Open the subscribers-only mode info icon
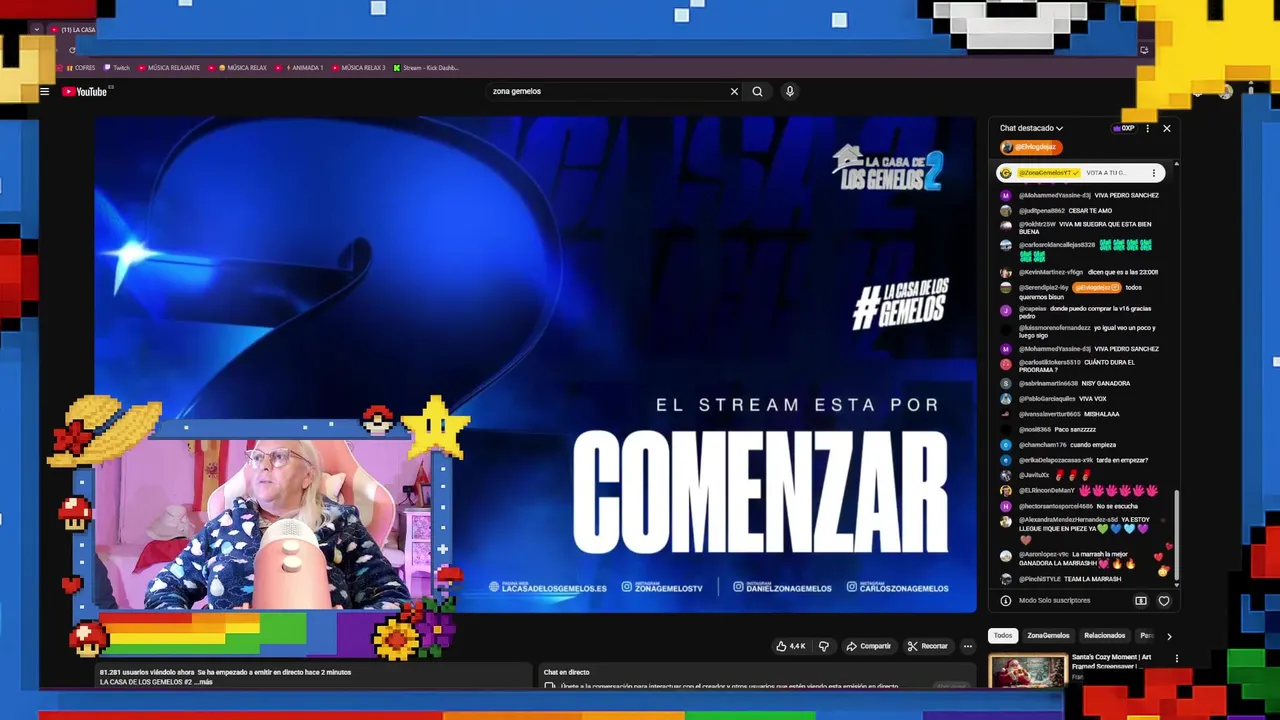 (1006, 600)
